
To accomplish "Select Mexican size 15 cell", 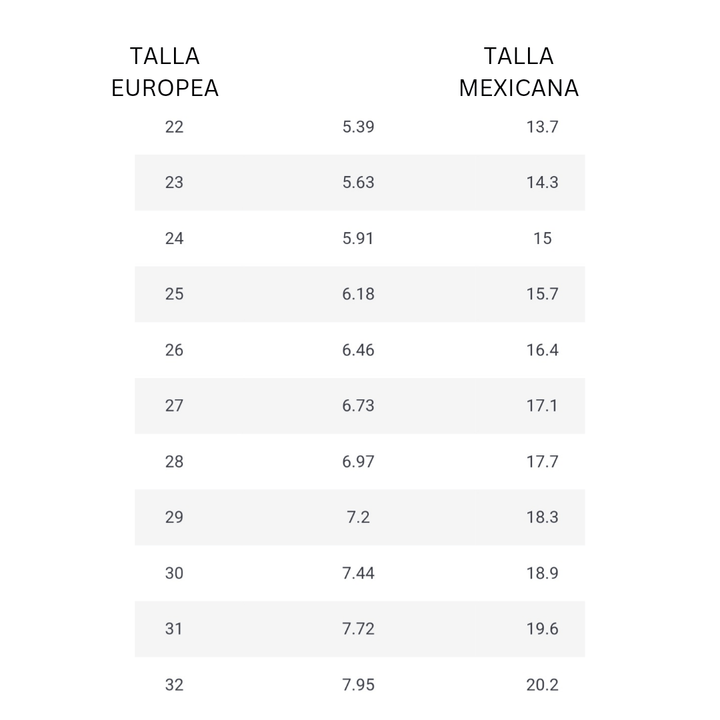I will pyautogui.click(x=542, y=239).
